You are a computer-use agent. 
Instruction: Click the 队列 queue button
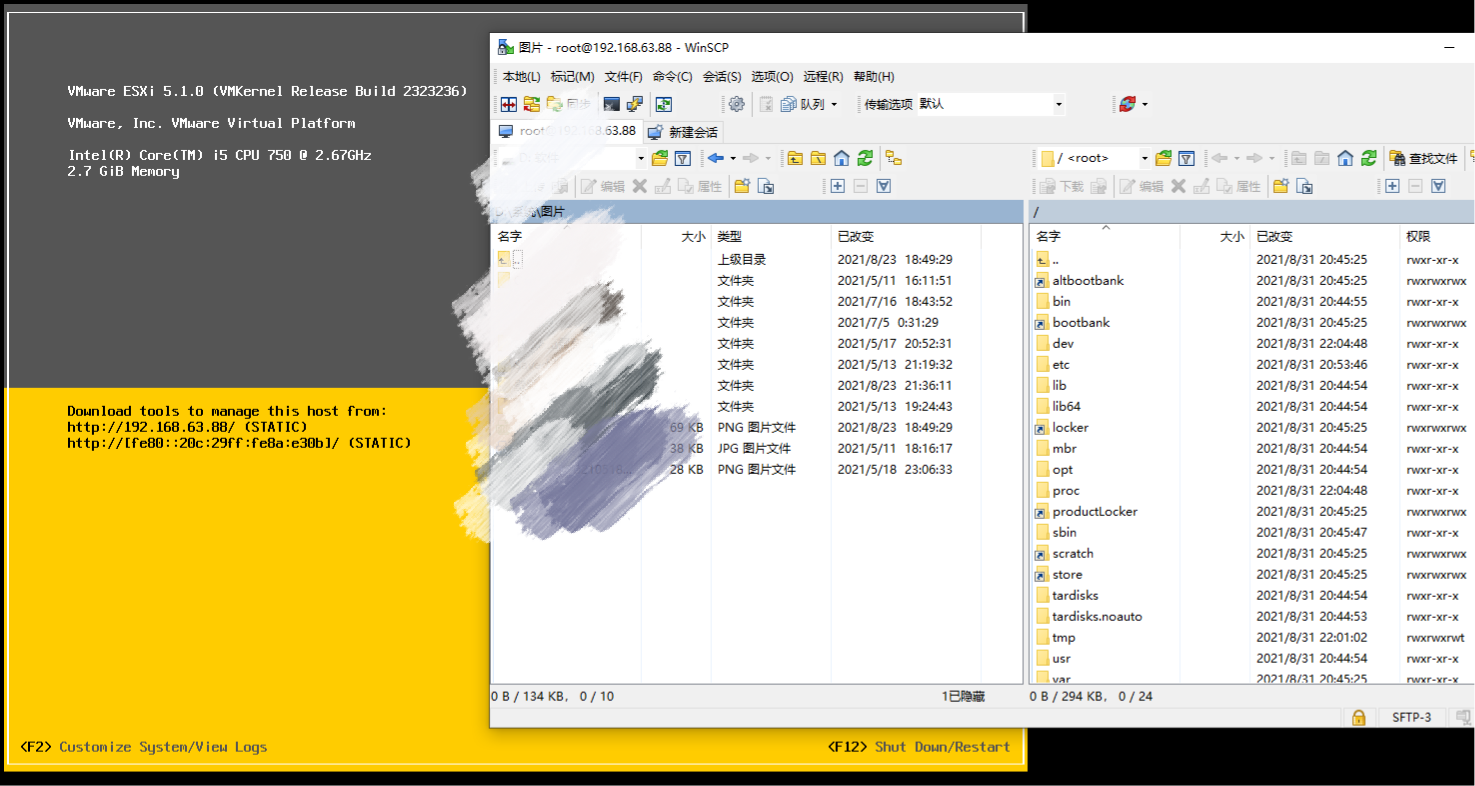click(x=803, y=104)
